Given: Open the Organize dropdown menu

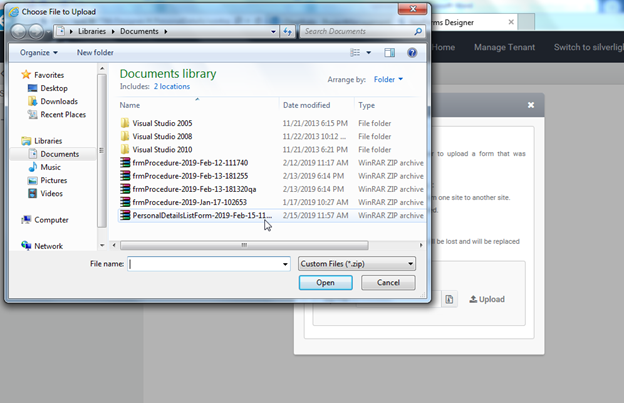Looking at the screenshot, I should 36,52.
